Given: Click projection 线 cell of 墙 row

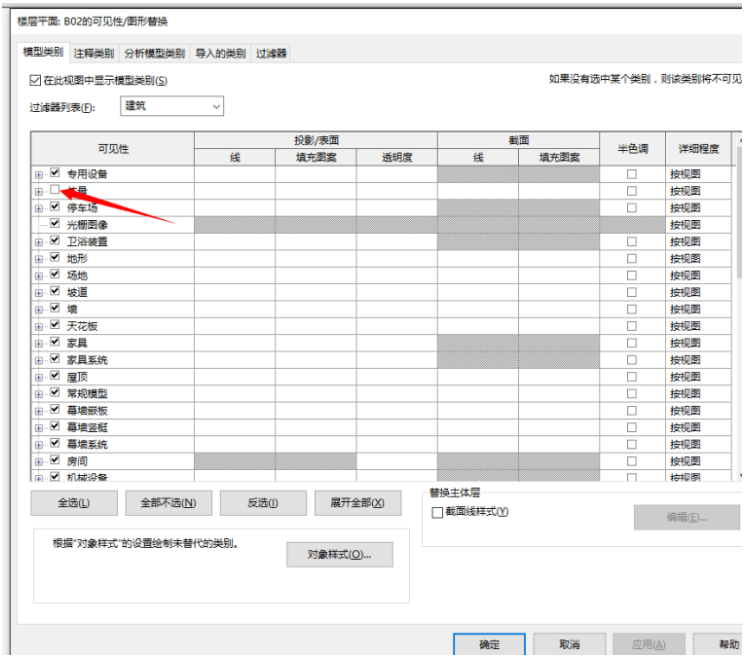Looking at the screenshot, I should pos(235,309).
